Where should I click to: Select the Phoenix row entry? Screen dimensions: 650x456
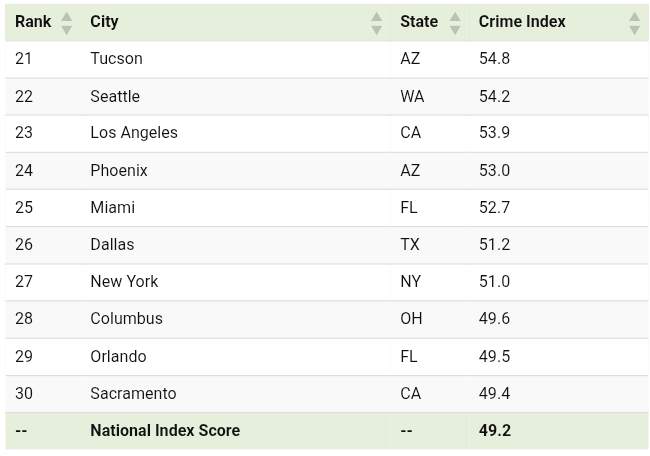[x=119, y=170]
